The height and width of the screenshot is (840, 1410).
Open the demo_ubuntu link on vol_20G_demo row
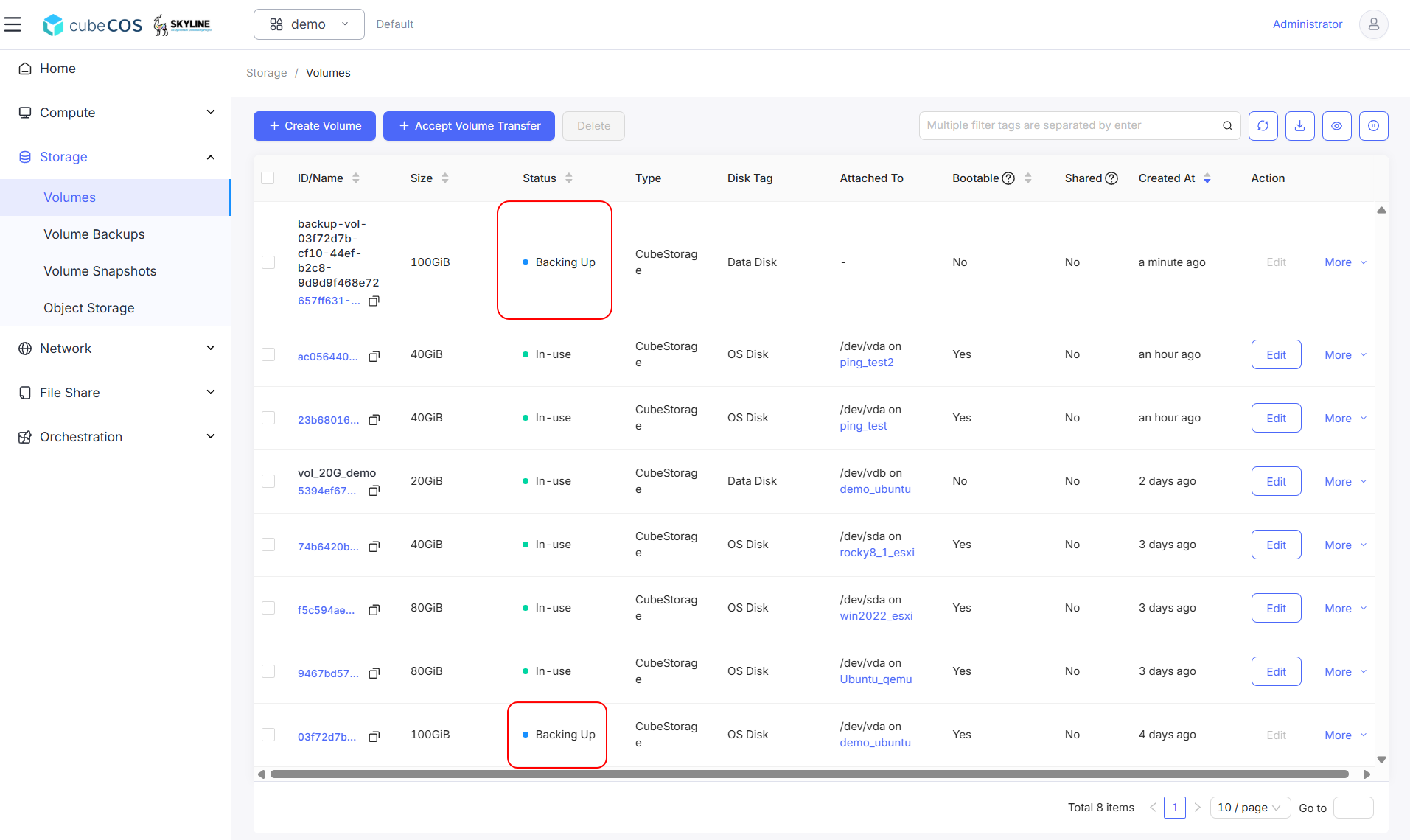point(875,489)
